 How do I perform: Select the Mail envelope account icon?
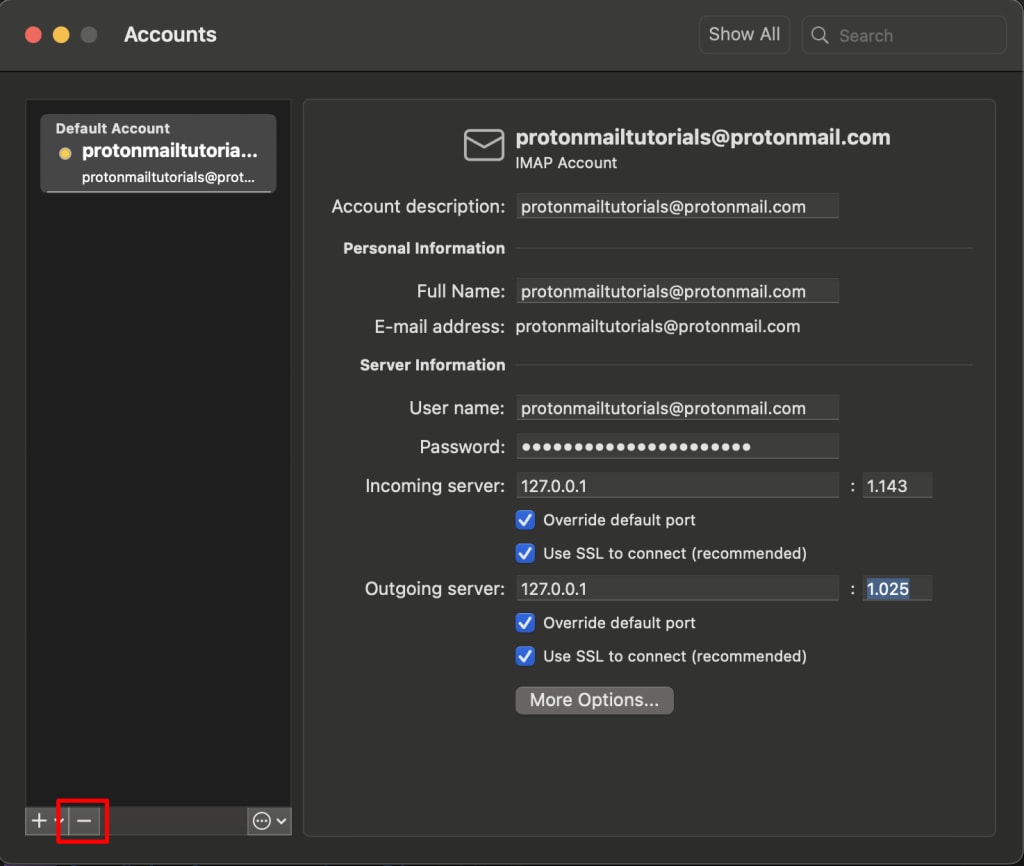[x=483, y=146]
